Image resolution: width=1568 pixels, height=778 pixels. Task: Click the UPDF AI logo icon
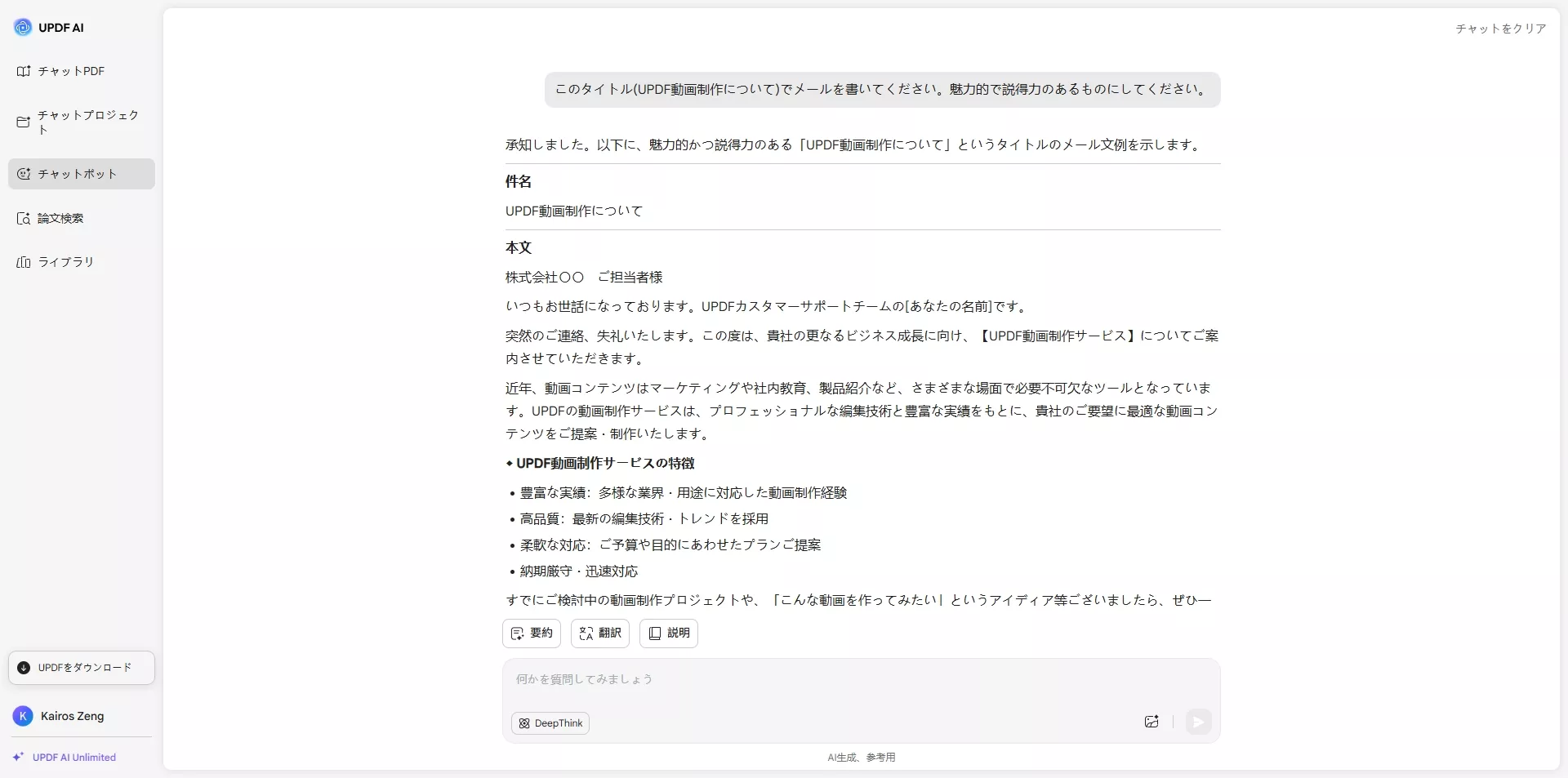[23, 27]
